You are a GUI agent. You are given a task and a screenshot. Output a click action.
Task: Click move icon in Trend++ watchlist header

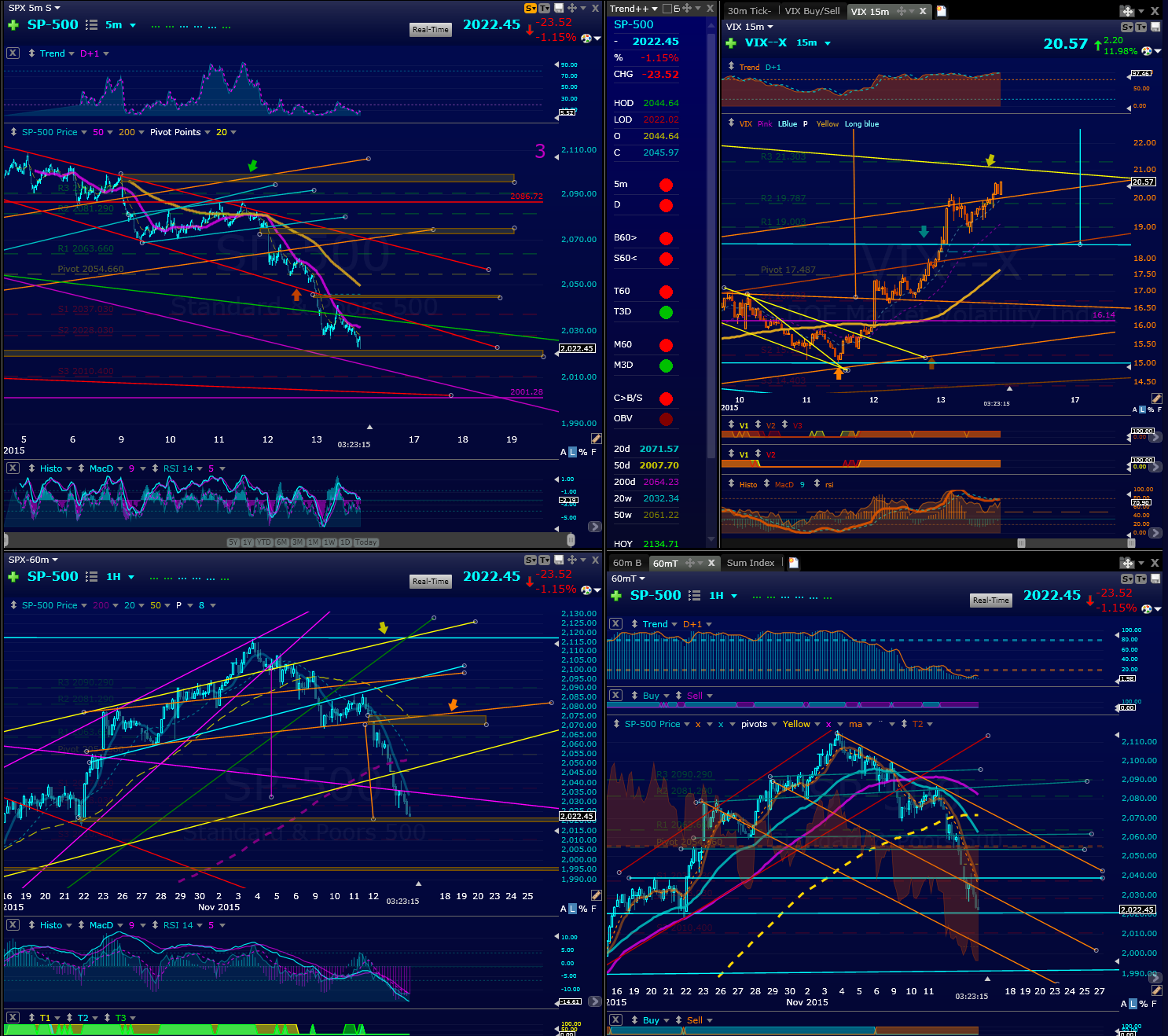[687, 8]
